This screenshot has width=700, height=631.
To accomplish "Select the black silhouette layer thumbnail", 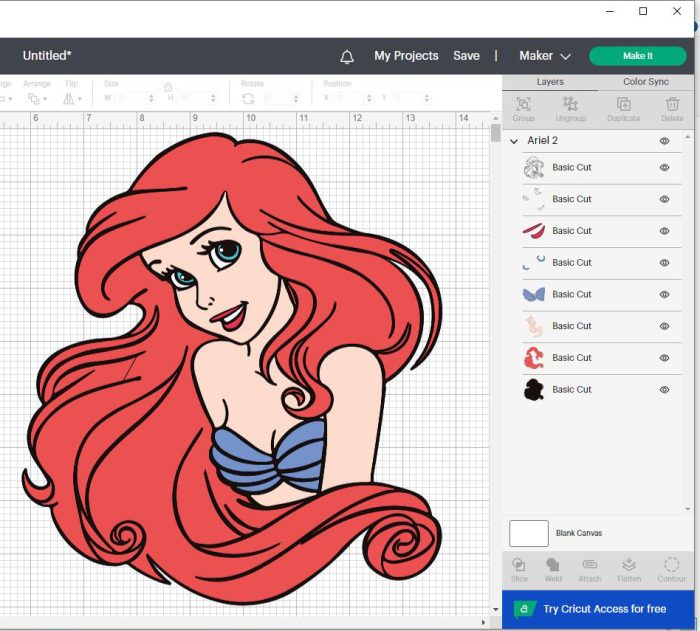I will 533,389.
